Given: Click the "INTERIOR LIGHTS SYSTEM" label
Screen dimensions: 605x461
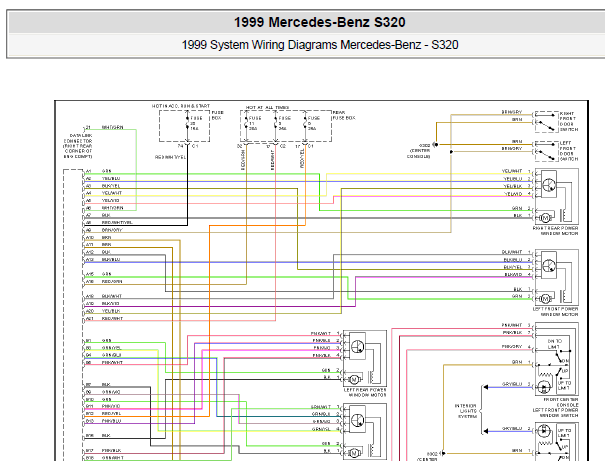Looking at the screenshot, I should tap(466, 411).
